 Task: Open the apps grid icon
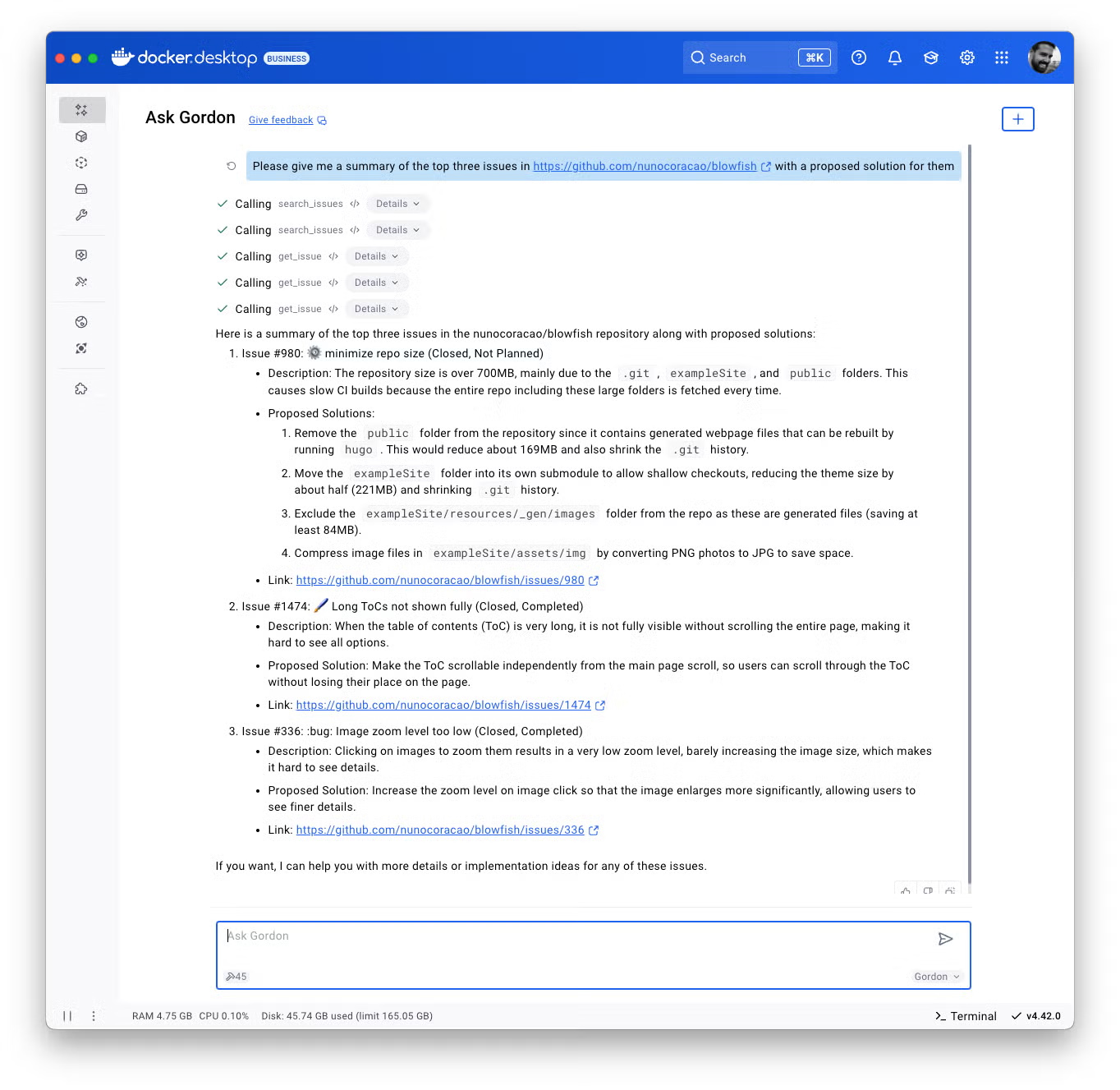click(x=1002, y=57)
